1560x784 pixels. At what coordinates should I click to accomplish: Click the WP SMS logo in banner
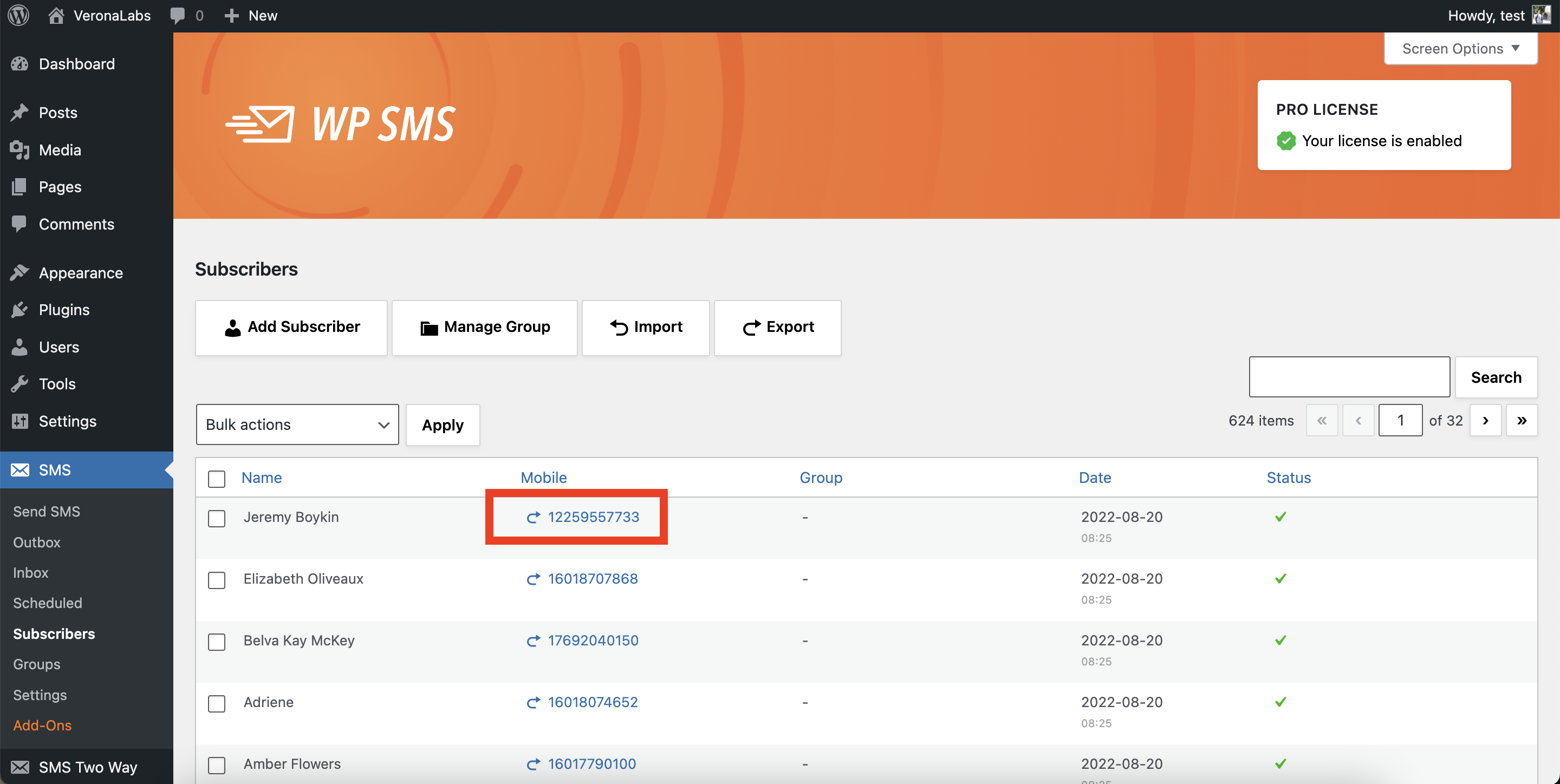pyautogui.click(x=340, y=124)
